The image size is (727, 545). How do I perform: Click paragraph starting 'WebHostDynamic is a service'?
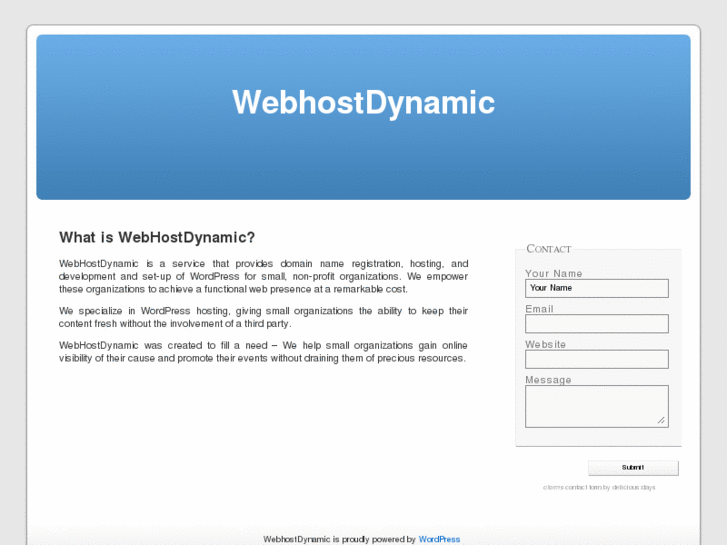coord(263,276)
